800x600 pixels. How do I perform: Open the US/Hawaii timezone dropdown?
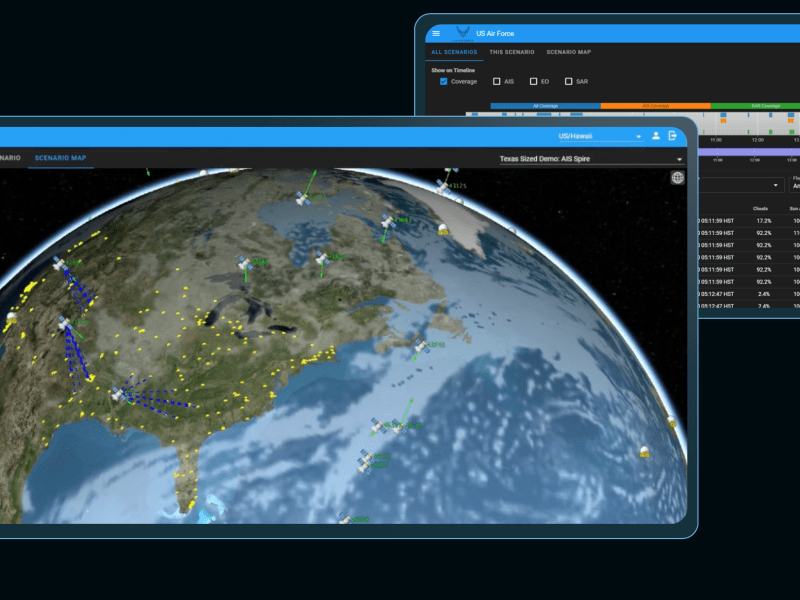pos(600,136)
